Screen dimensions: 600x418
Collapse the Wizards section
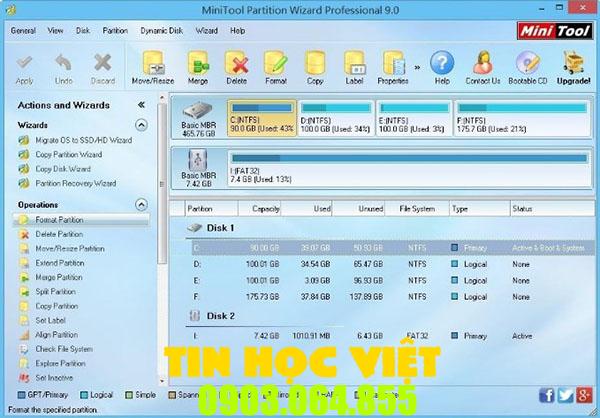141,125
